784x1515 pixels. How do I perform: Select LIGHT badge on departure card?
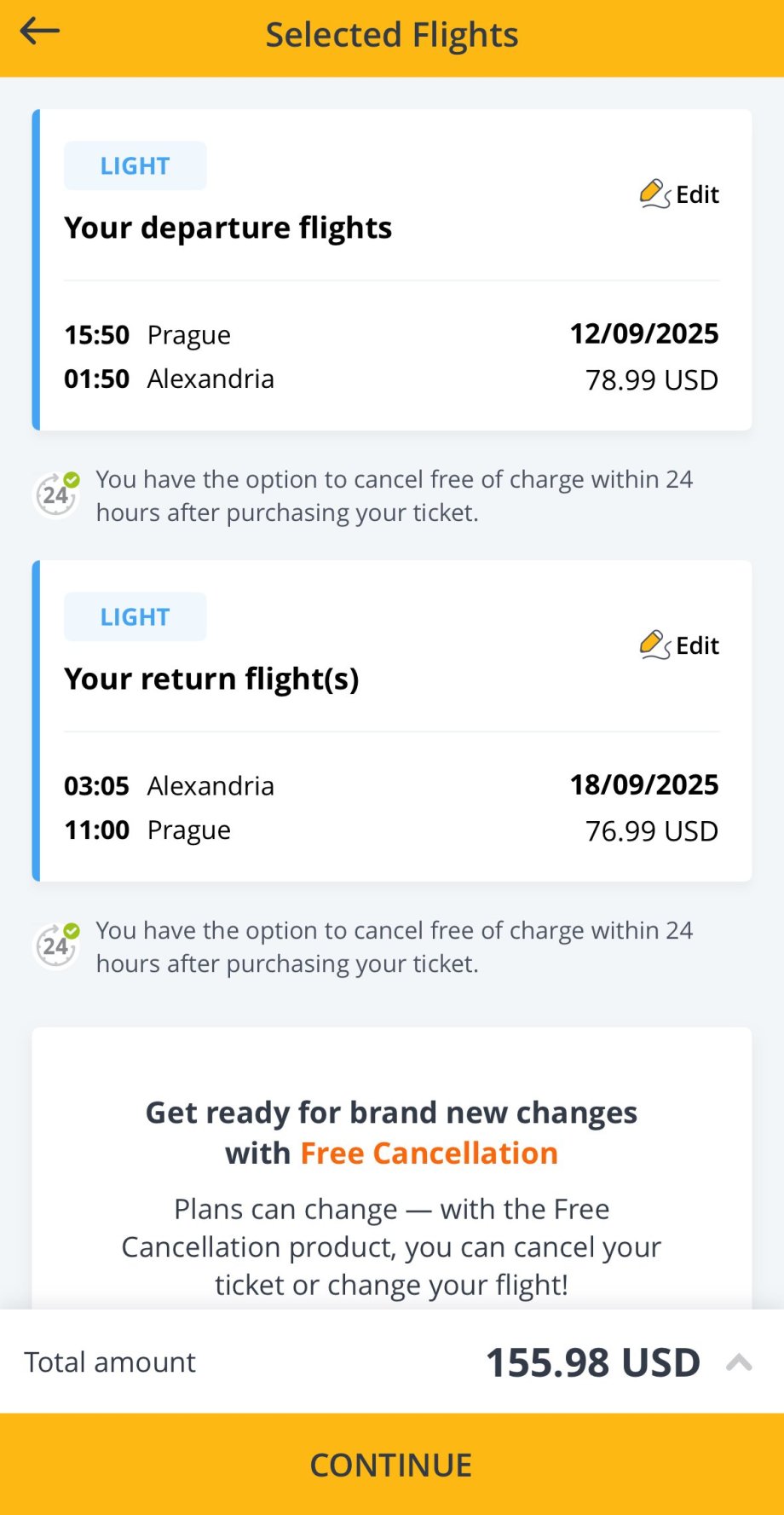[135, 165]
